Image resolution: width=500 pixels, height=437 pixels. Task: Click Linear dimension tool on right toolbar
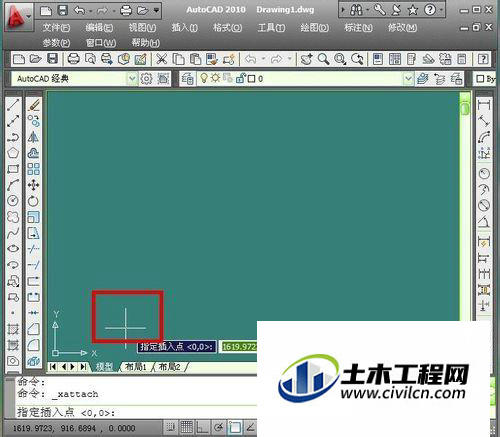pyautogui.click(x=484, y=105)
